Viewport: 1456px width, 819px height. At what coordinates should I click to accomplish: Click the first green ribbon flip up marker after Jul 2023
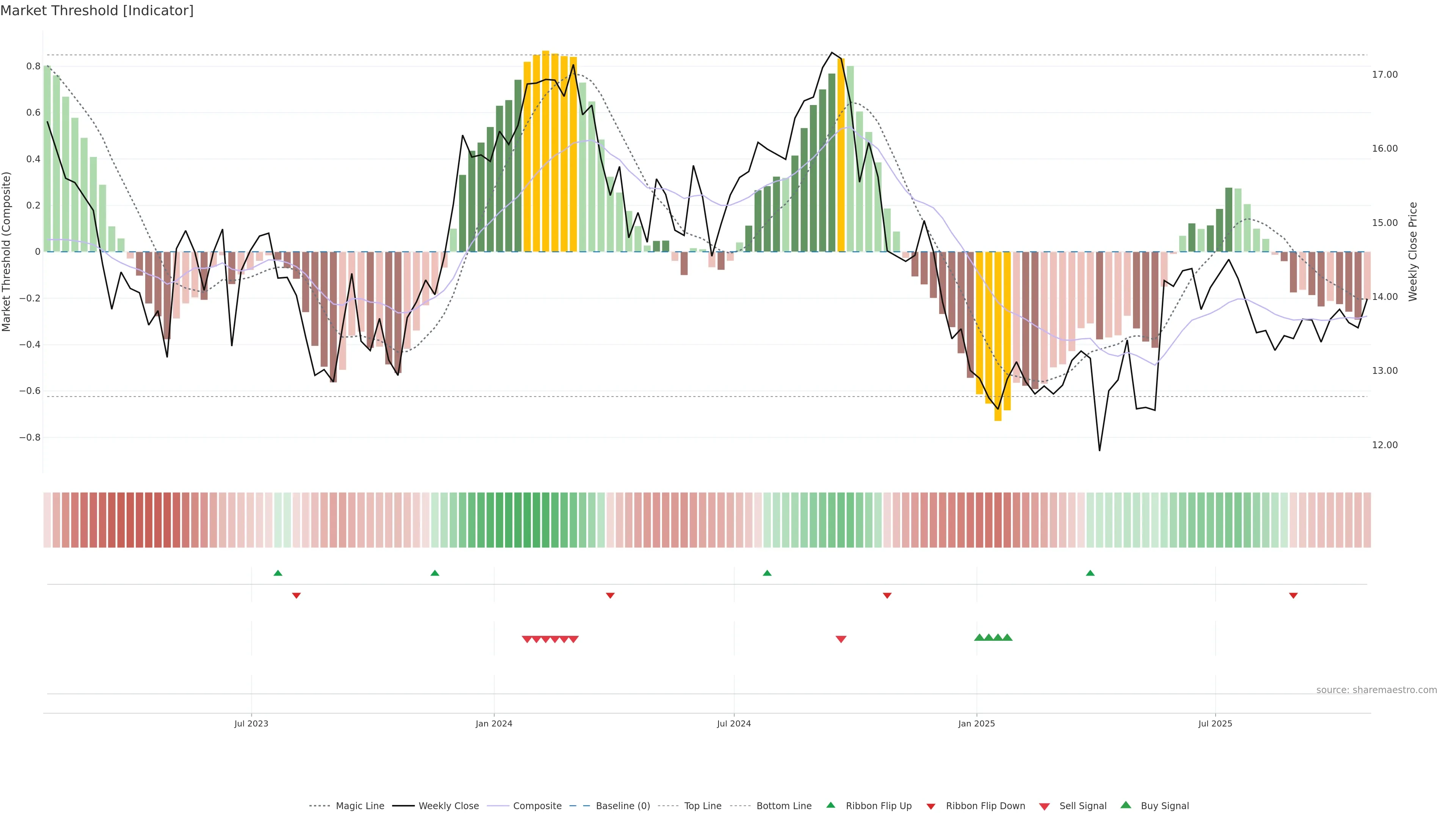278,573
